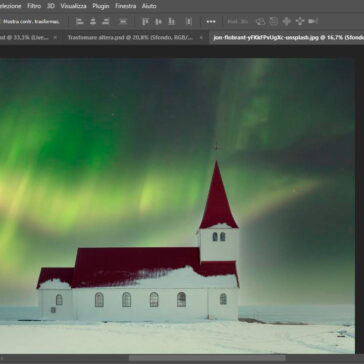Align left edges of layers
Image resolution: width=364 pixels, height=364 pixels.
pyautogui.click(x=79, y=22)
